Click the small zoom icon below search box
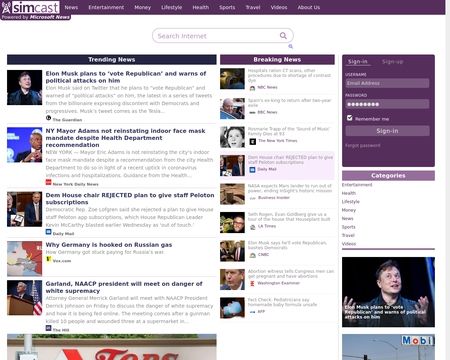 click(x=291, y=46)
